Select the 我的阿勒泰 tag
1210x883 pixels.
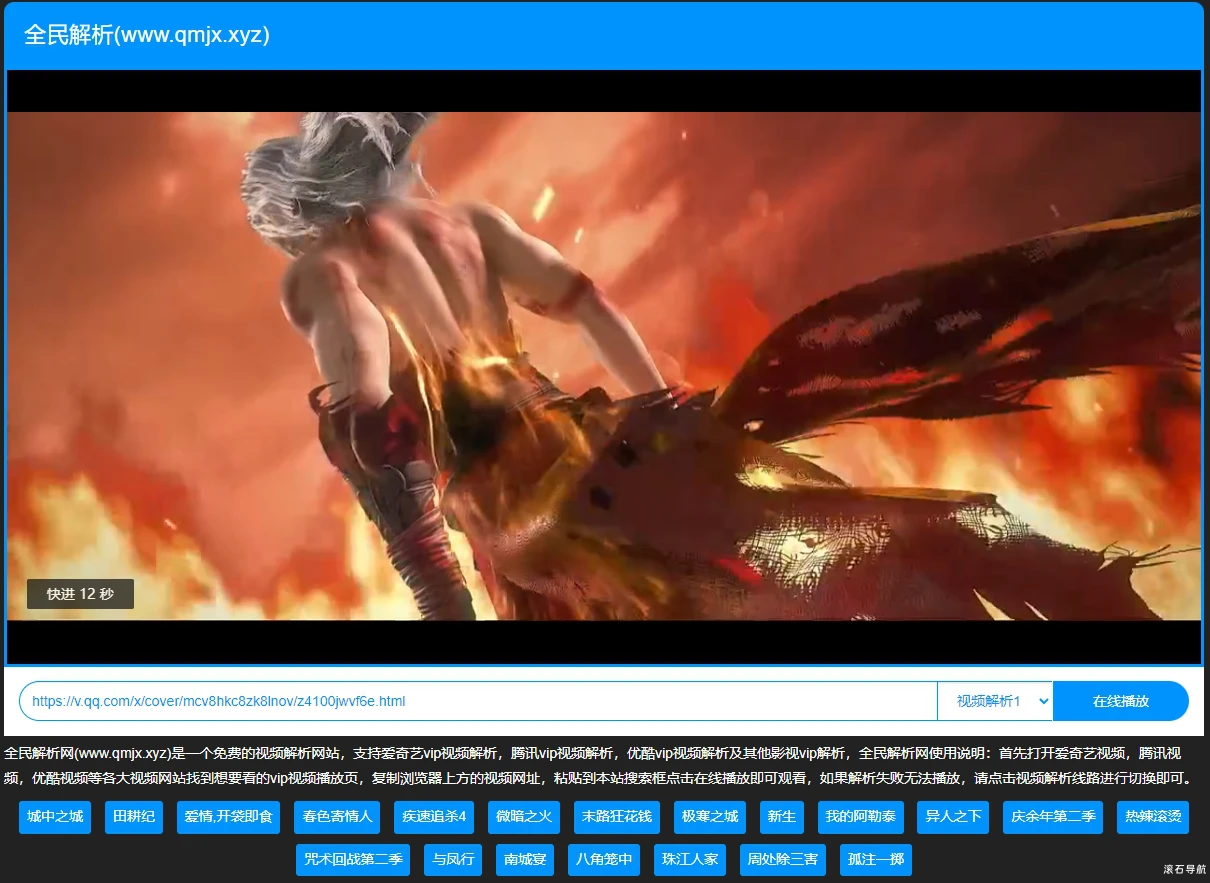(861, 817)
